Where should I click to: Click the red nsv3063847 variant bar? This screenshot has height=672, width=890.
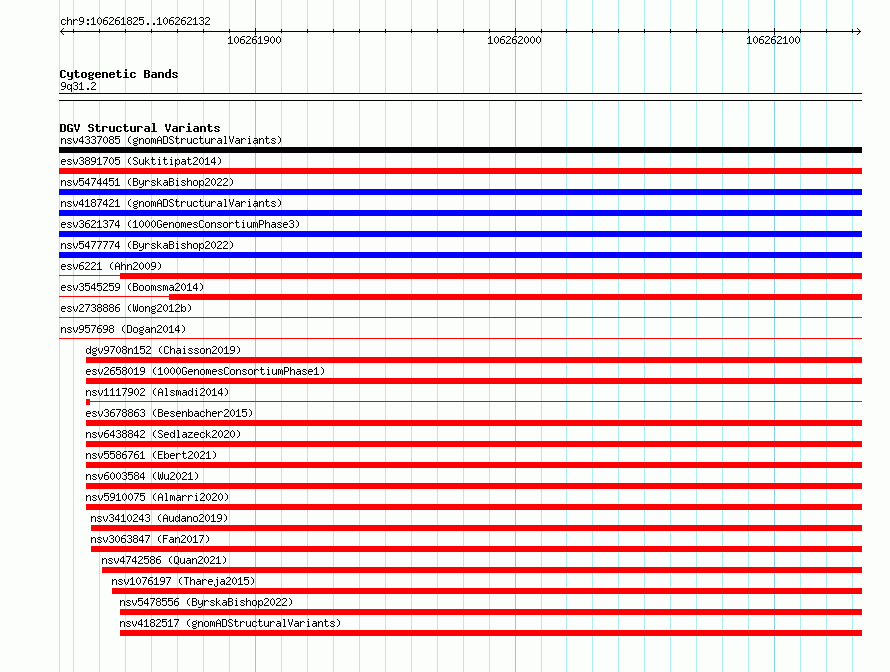click(476, 549)
